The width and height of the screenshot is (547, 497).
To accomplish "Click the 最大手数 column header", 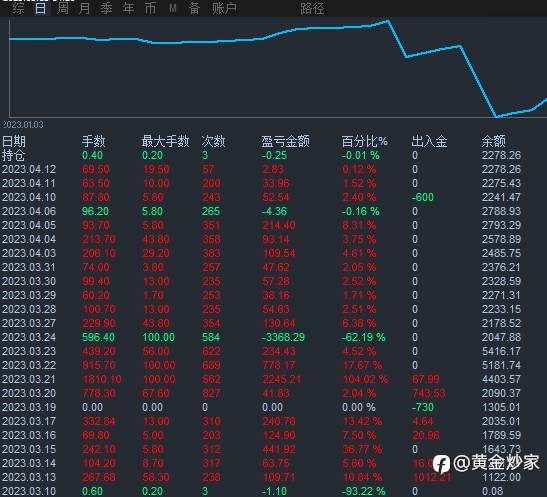I will pyautogui.click(x=165, y=141).
